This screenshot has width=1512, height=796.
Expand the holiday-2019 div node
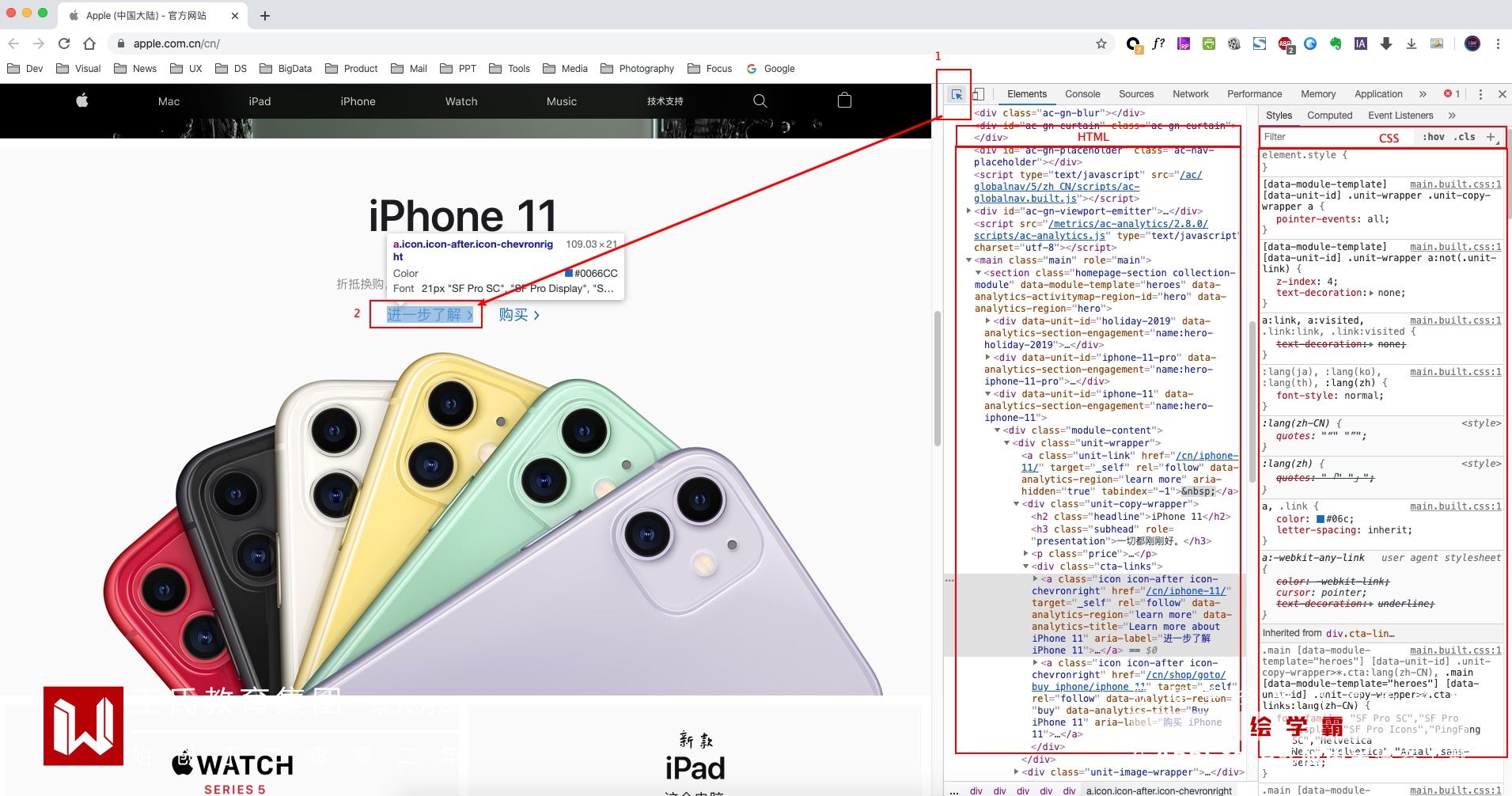(988, 321)
